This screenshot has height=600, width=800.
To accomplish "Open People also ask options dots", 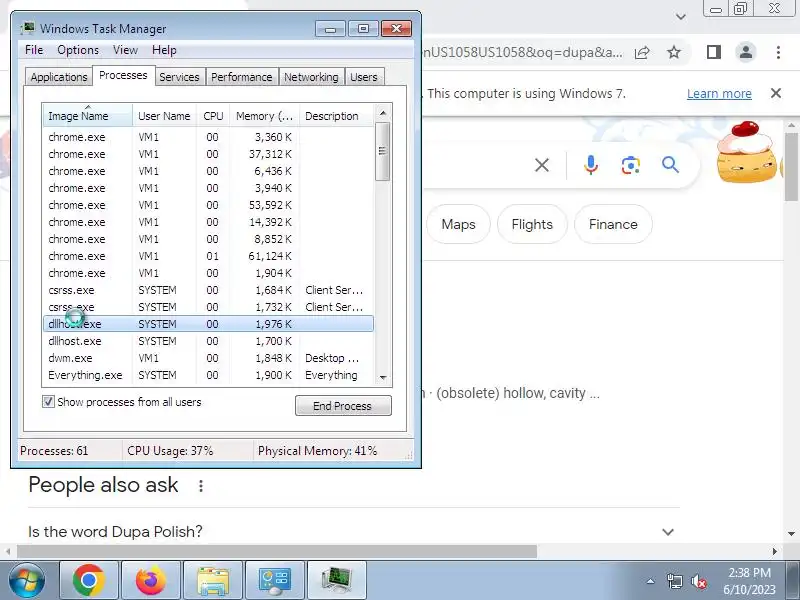I will (201, 486).
